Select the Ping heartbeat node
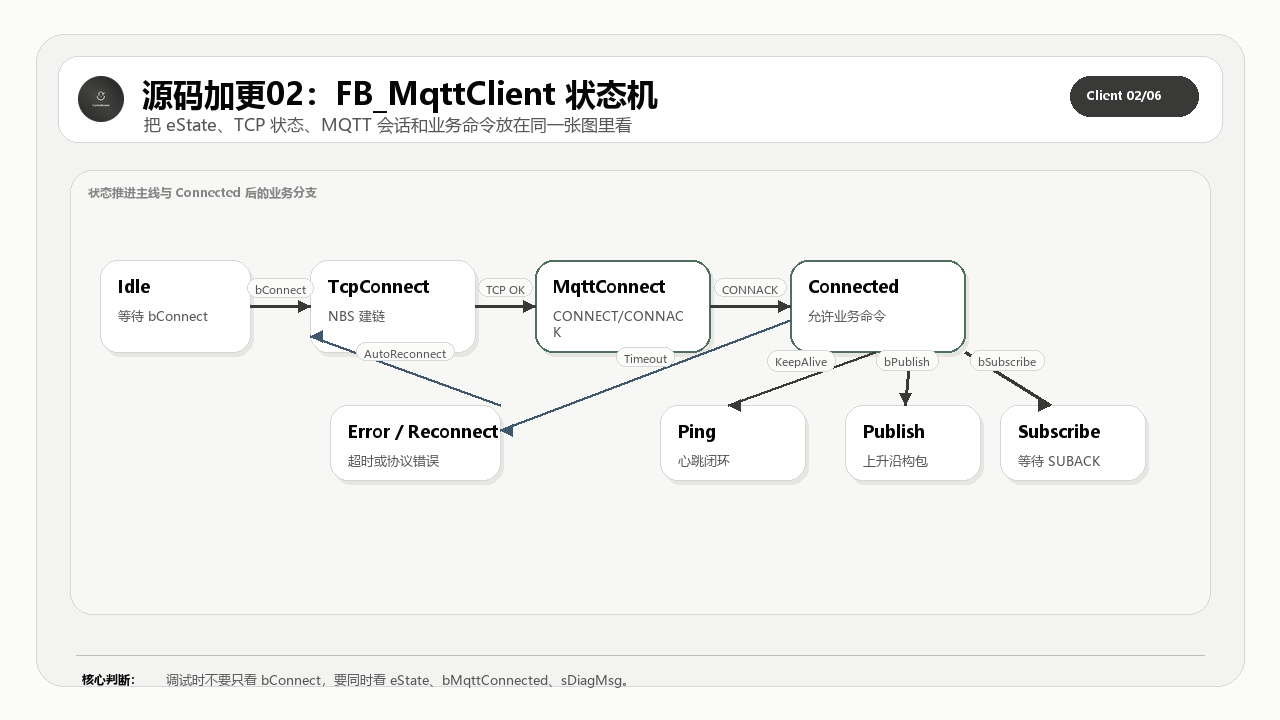 (733, 443)
